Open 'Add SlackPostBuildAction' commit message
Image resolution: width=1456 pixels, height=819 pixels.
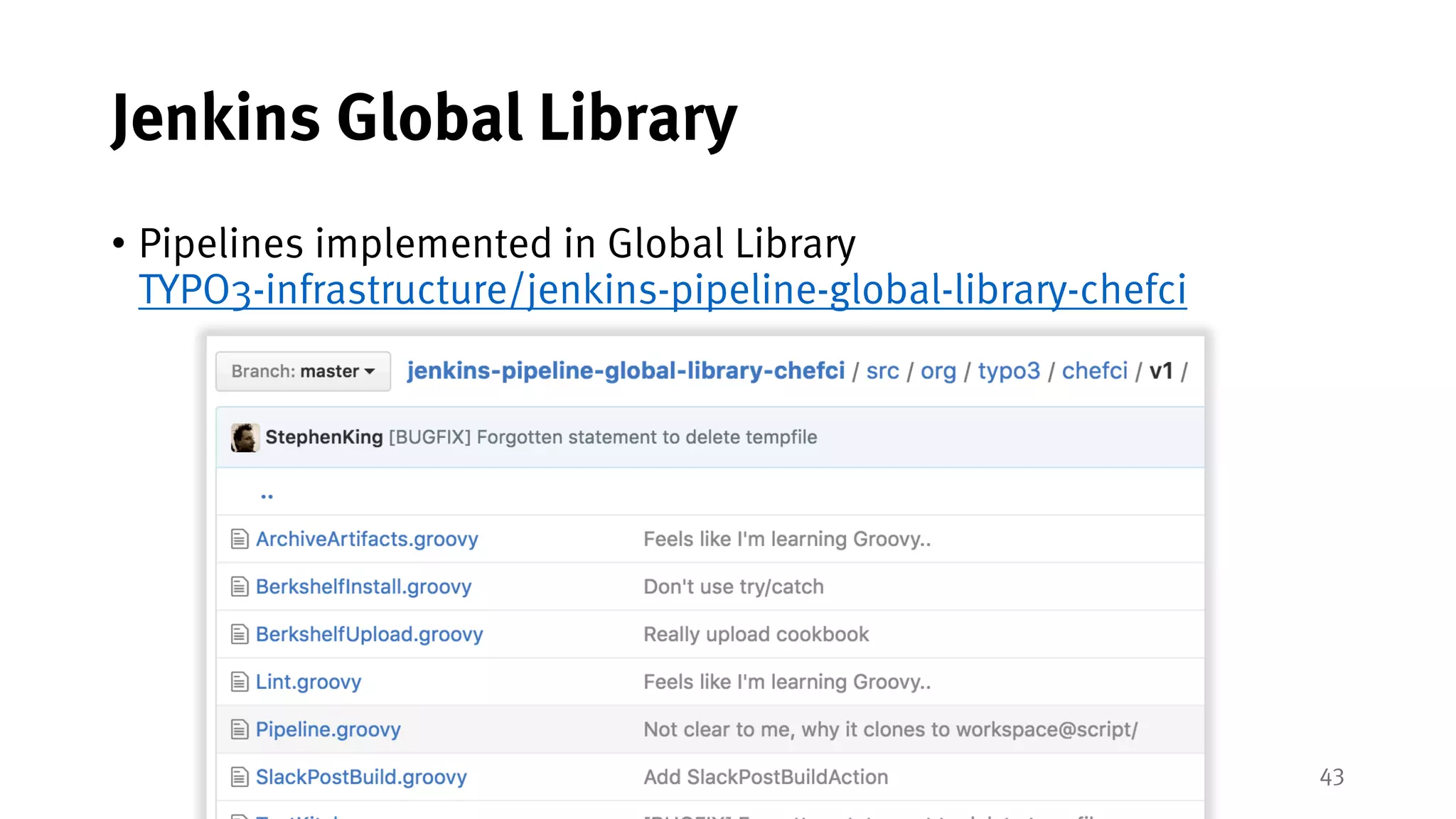pos(766,778)
